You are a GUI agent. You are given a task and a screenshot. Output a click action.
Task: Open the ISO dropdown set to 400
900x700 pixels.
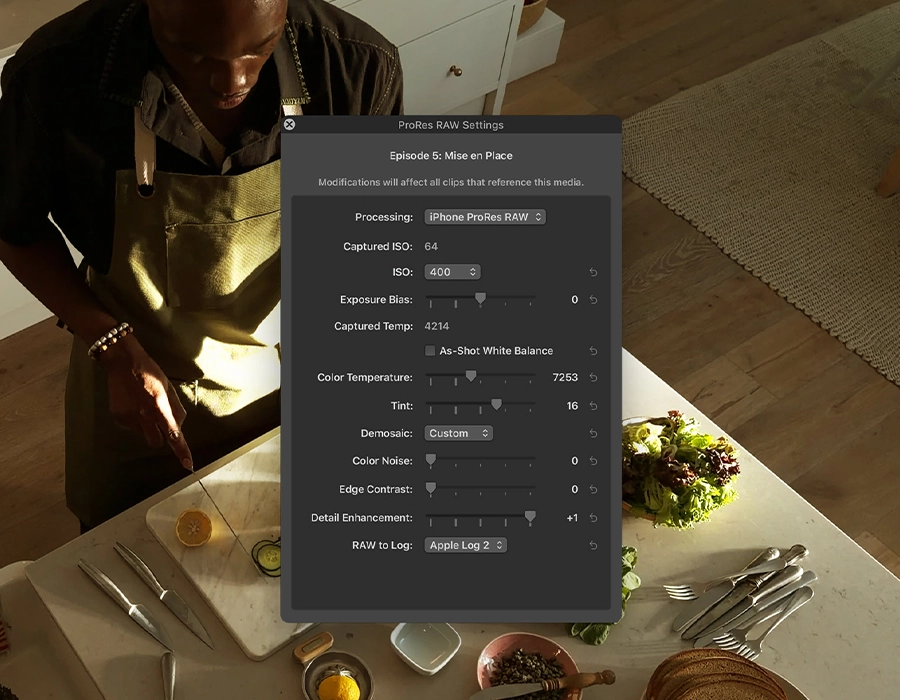[452, 272]
